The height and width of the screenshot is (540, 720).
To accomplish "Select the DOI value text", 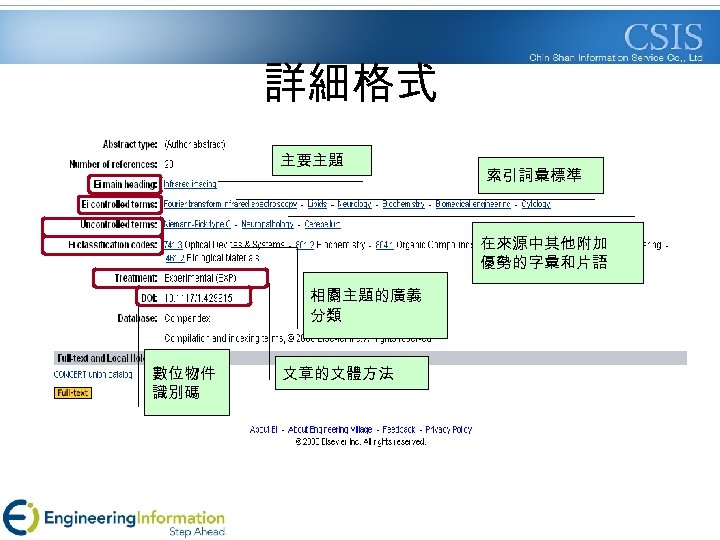I will click(x=198, y=298).
